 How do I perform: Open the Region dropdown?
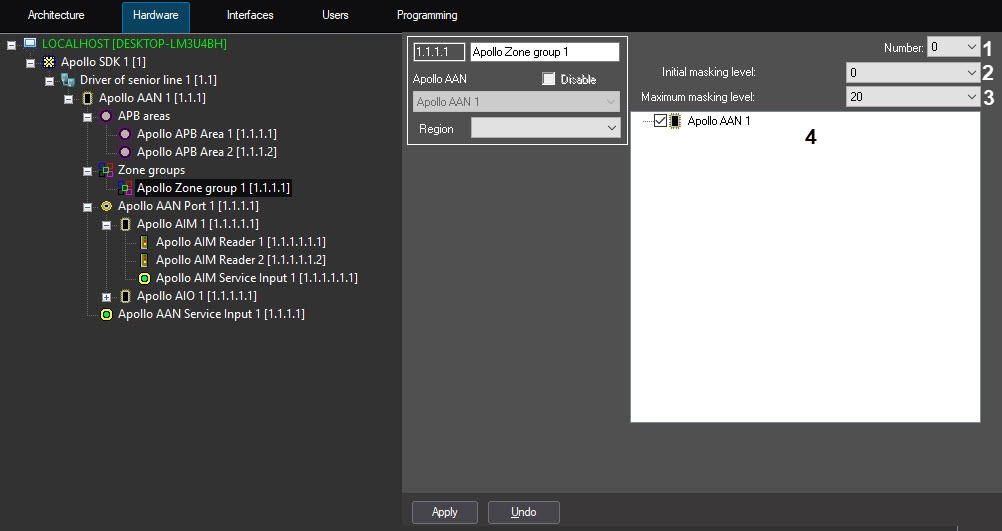tap(612, 128)
